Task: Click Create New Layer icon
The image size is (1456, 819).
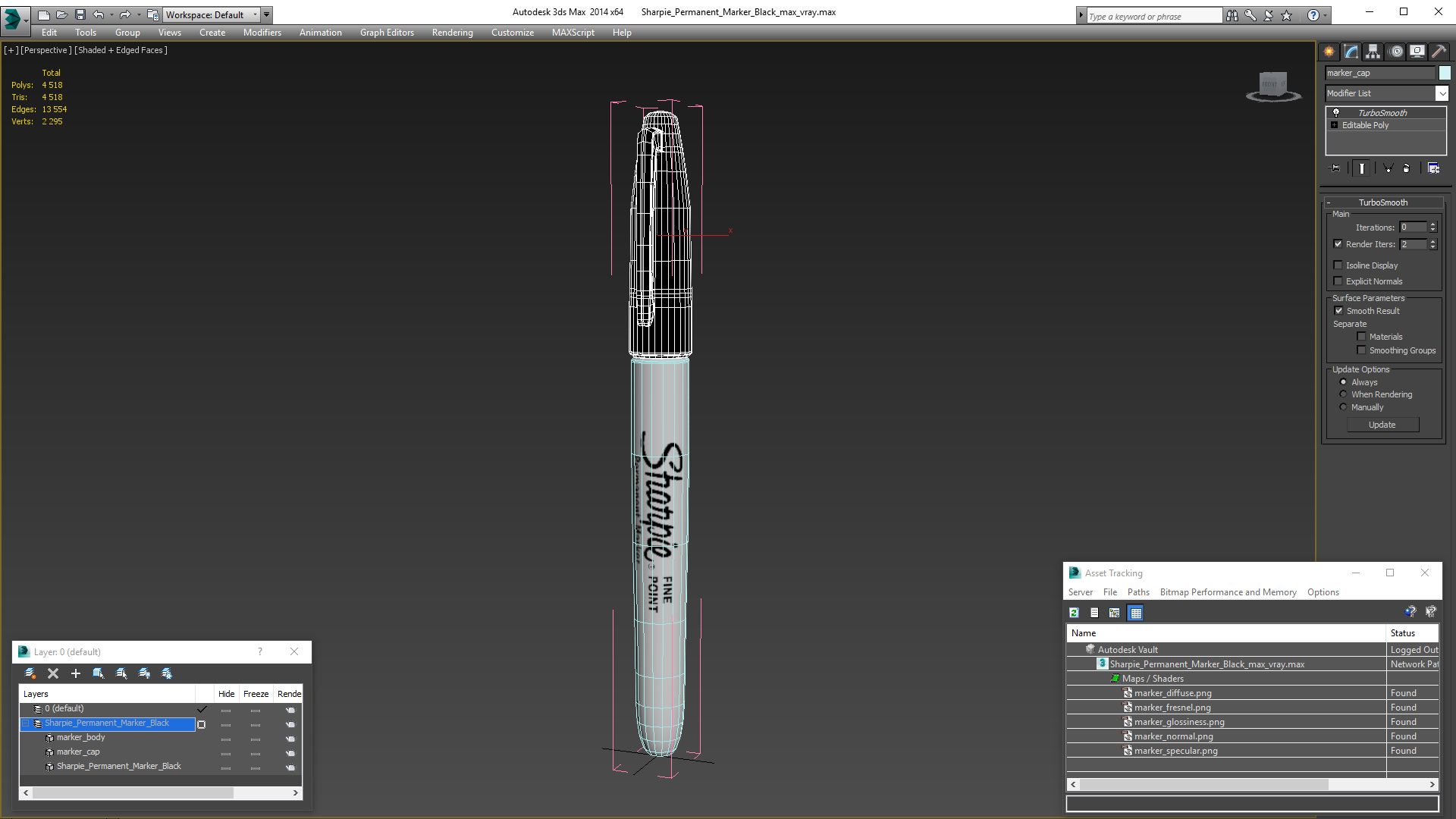Action: (30, 673)
